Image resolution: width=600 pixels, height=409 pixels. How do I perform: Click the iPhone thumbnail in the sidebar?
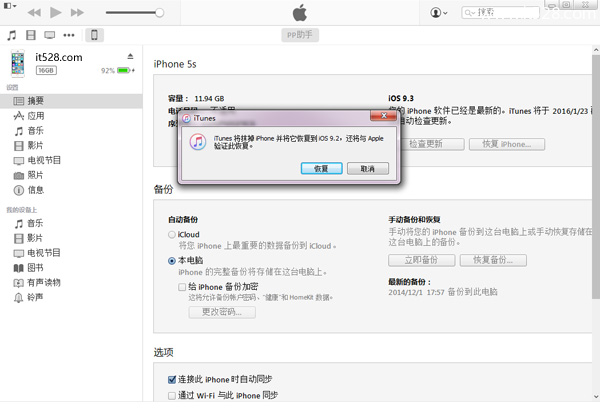pyautogui.click(x=18, y=63)
